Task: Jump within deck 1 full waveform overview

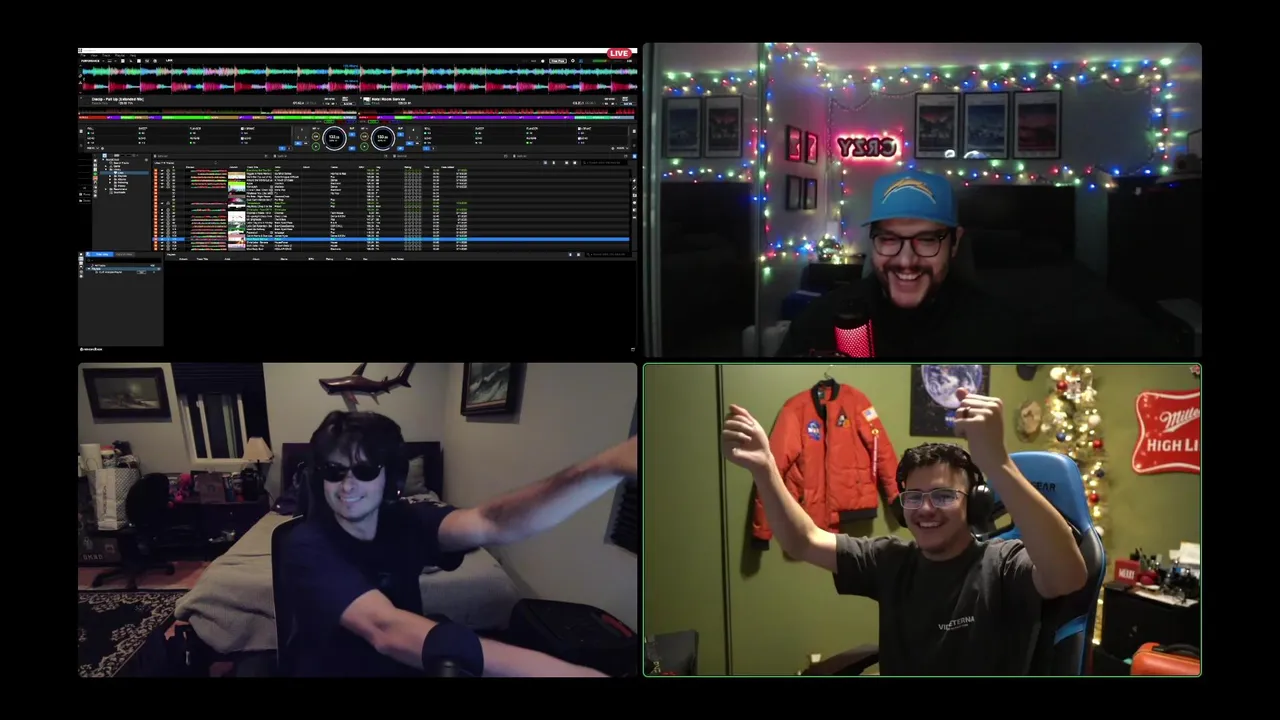Action: (x=217, y=110)
